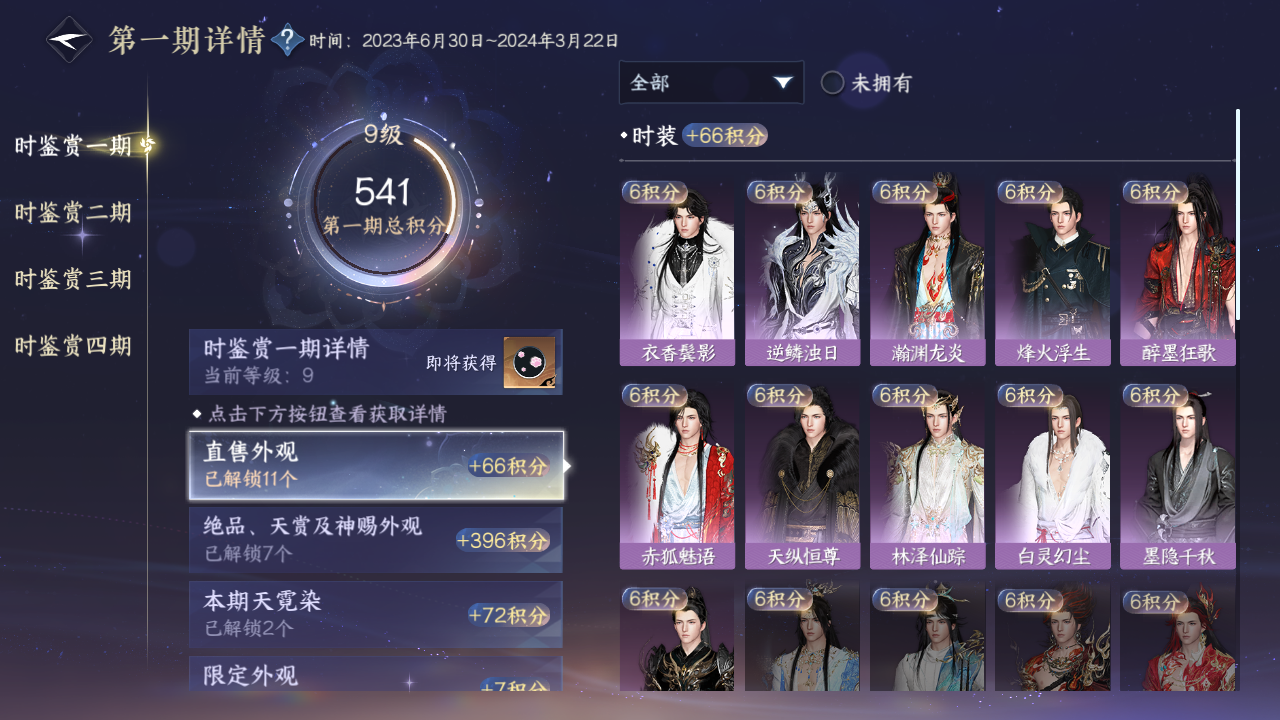Click the back arrow icon at top left
The width and height of the screenshot is (1280, 720).
coord(69,40)
